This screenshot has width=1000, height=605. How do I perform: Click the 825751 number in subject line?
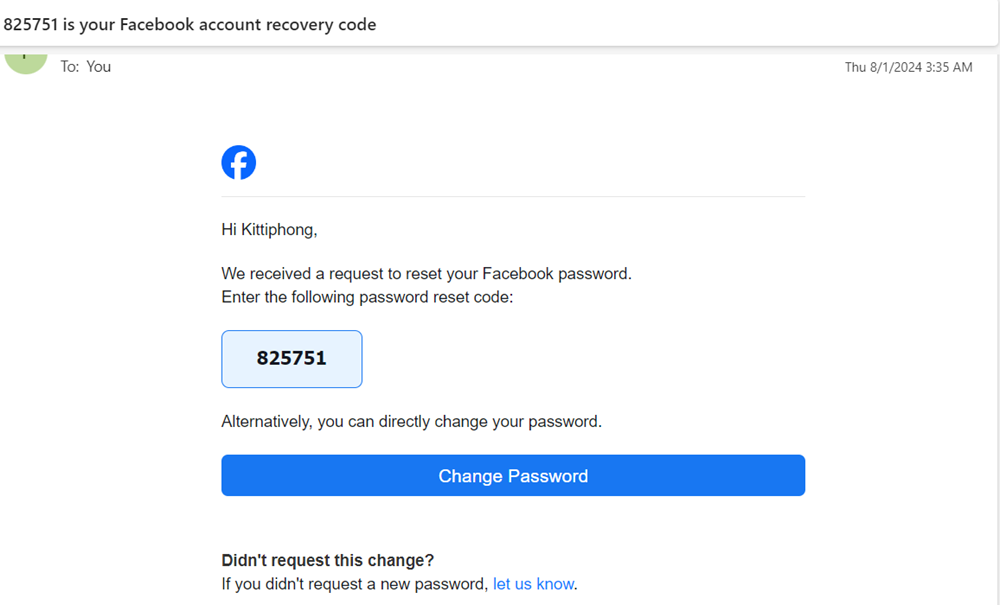pos(31,24)
